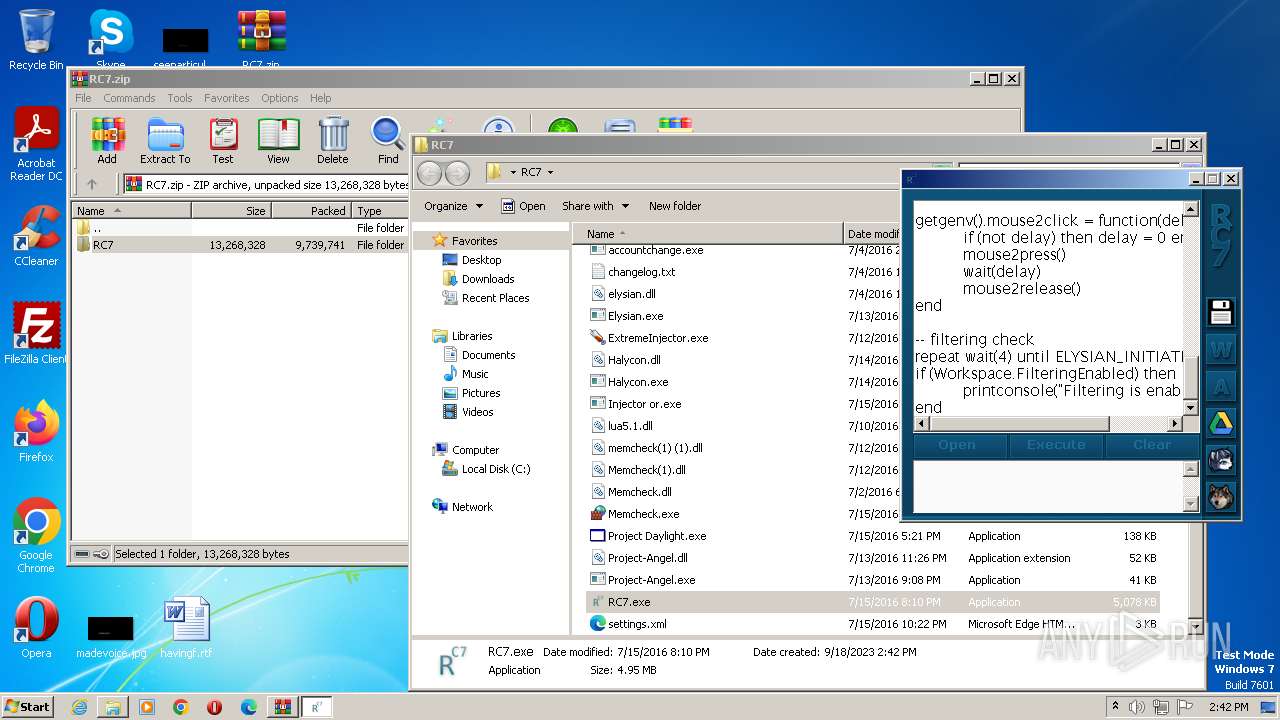The height and width of the screenshot is (720, 1280).
Task: Click the Add tool in WinRAR toolbar
Action: click(107, 141)
